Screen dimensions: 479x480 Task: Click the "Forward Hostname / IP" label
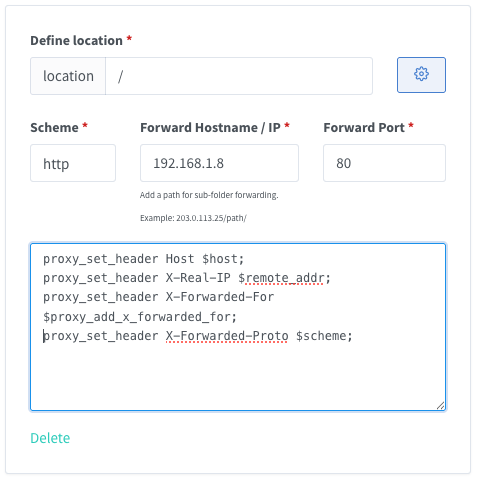210,128
